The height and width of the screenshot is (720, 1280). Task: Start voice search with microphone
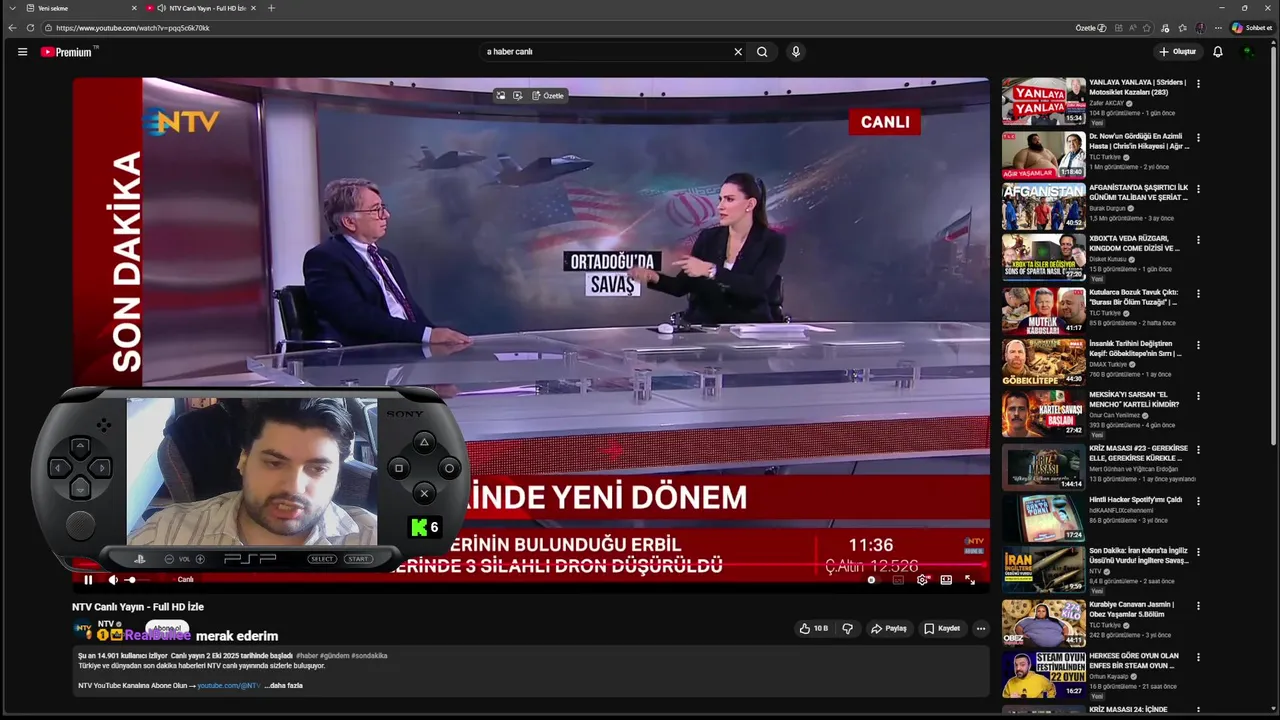(x=795, y=52)
